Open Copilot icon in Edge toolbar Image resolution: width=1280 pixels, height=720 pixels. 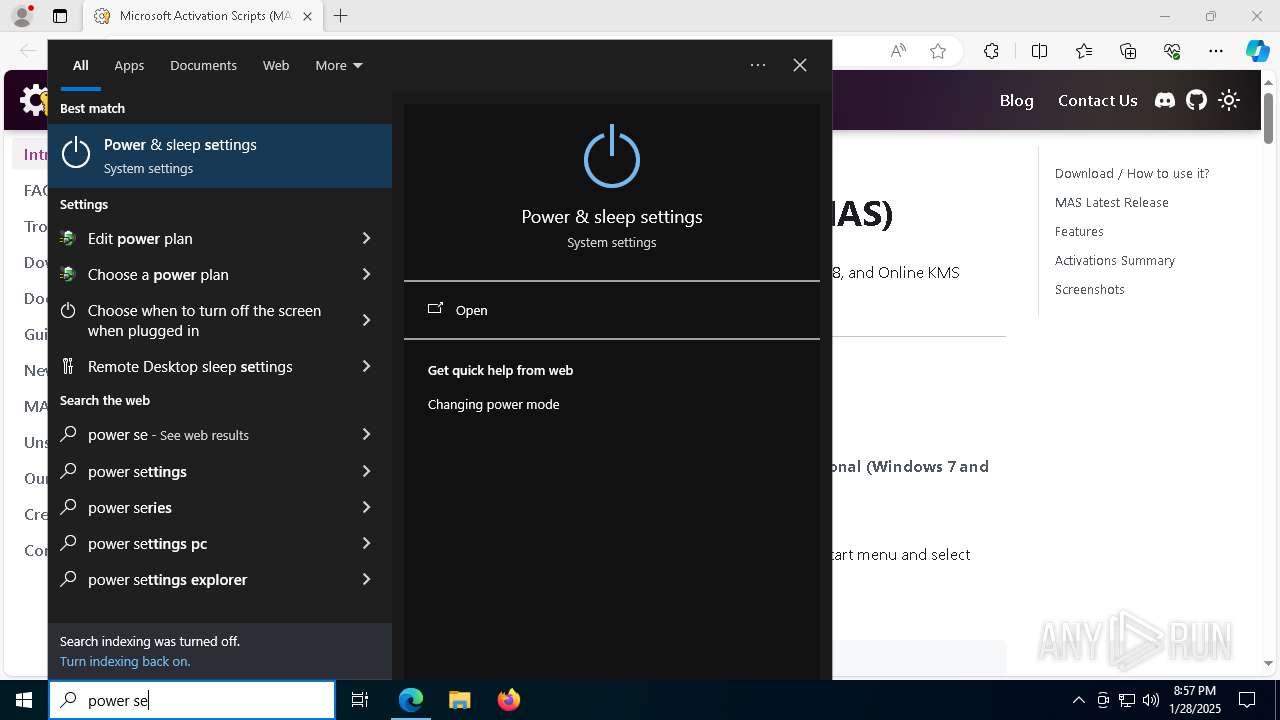click(x=1257, y=51)
